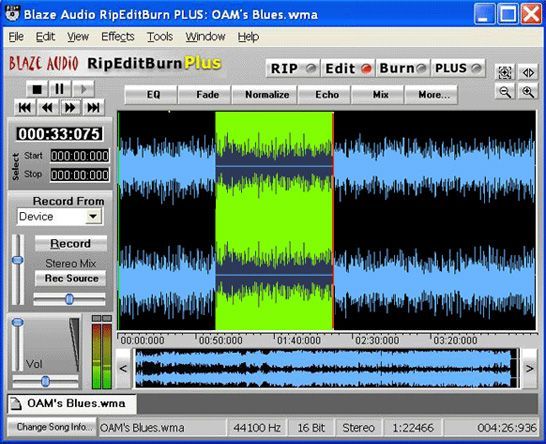
Task: Switch to Burn mode
Action: (x=403, y=68)
